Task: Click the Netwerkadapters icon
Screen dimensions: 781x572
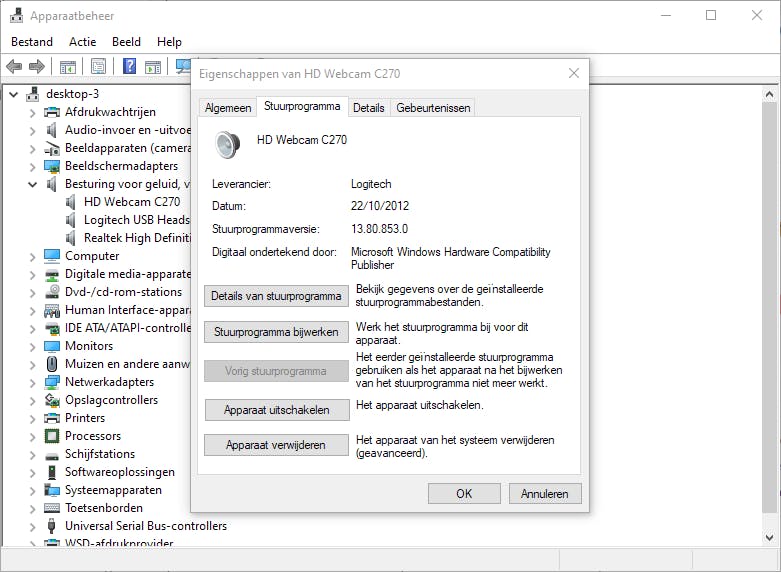Action: coord(52,382)
